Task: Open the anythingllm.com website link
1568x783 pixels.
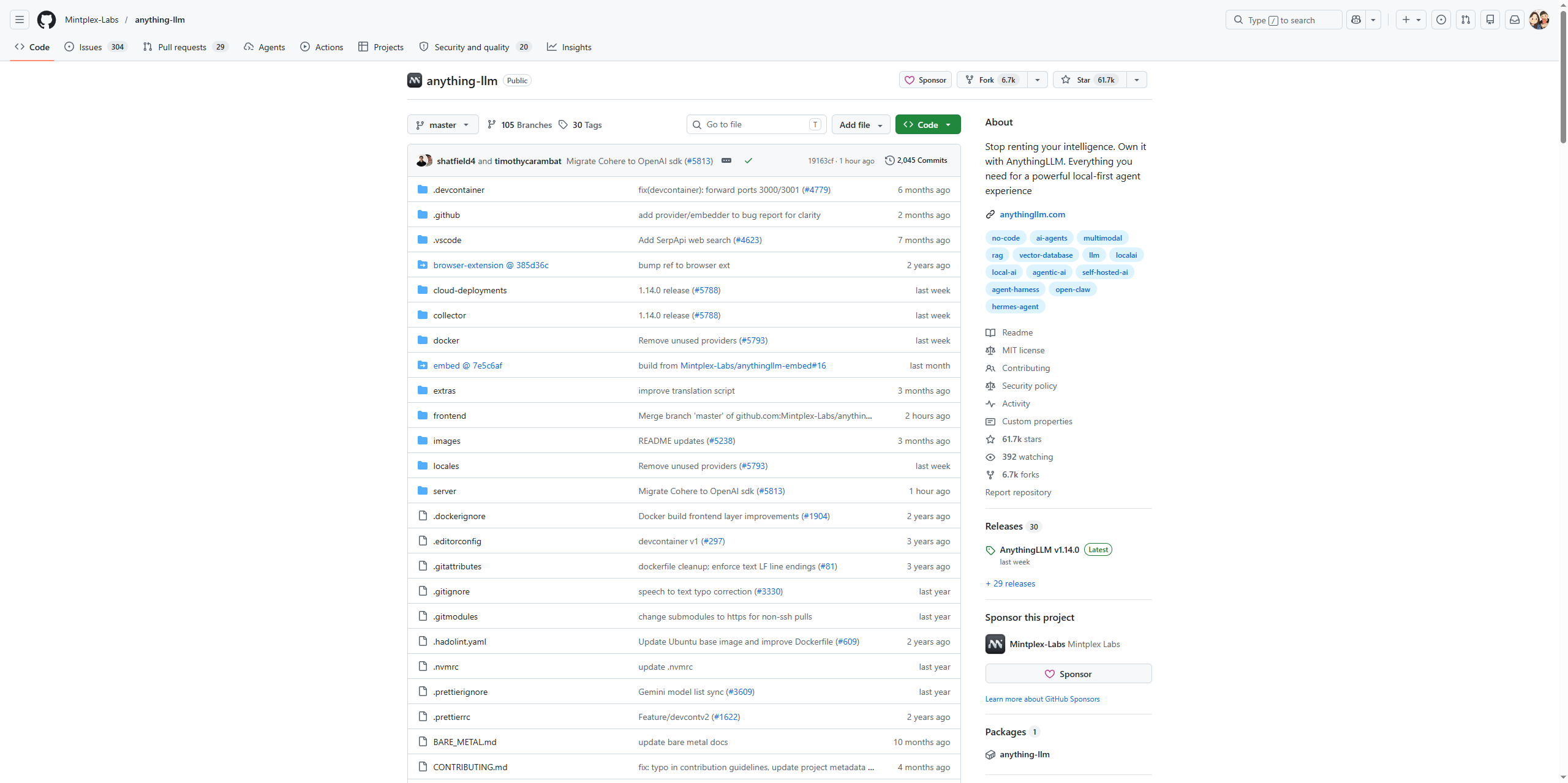Action: point(1032,214)
